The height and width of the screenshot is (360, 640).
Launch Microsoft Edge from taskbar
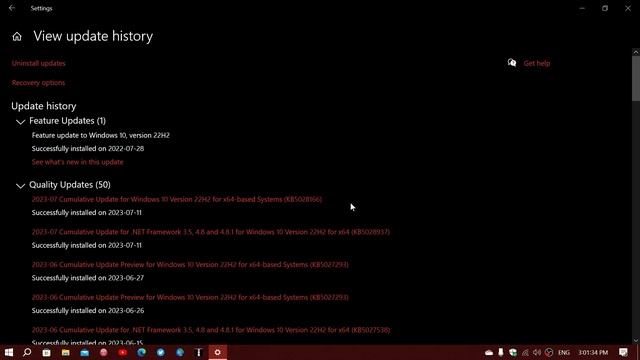(142, 352)
